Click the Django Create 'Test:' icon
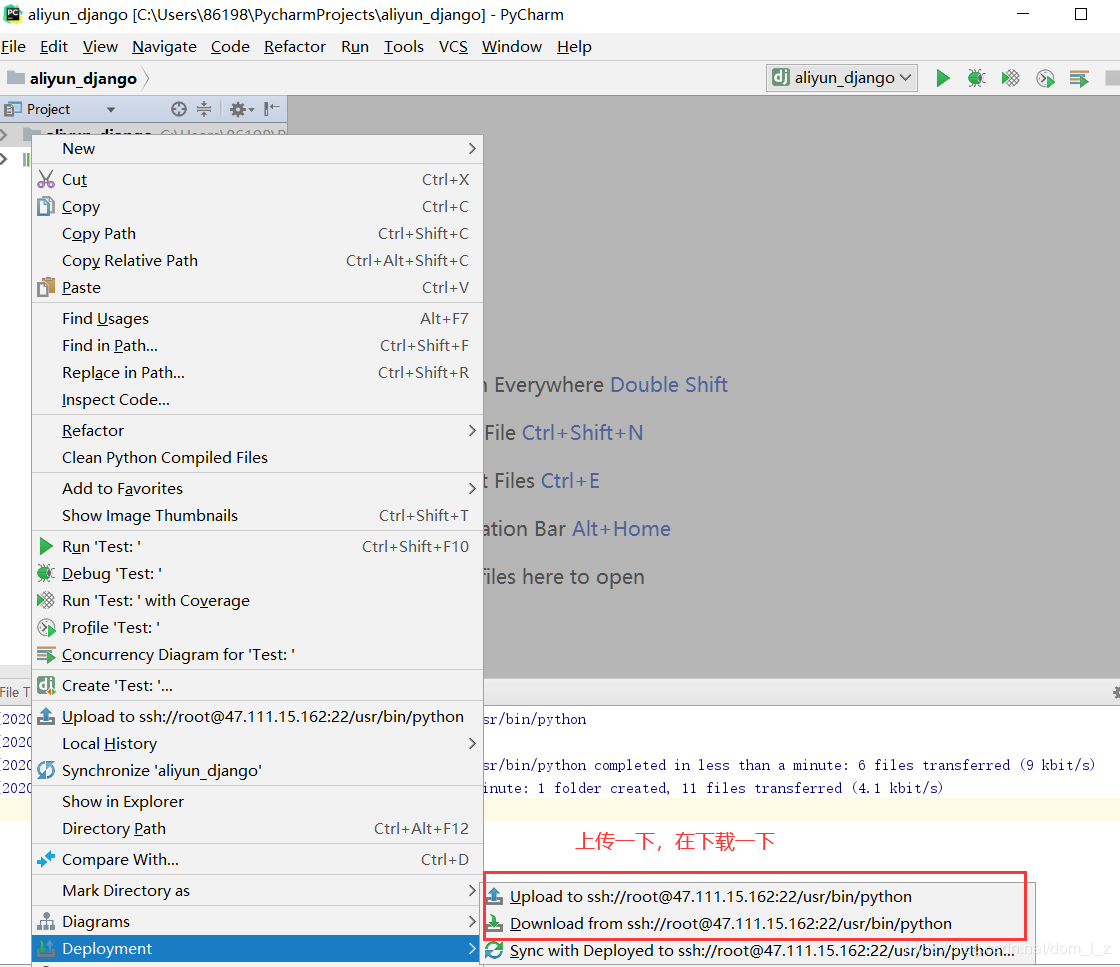The width and height of the screenshot is (1120, 967). (x=46, y=686)
